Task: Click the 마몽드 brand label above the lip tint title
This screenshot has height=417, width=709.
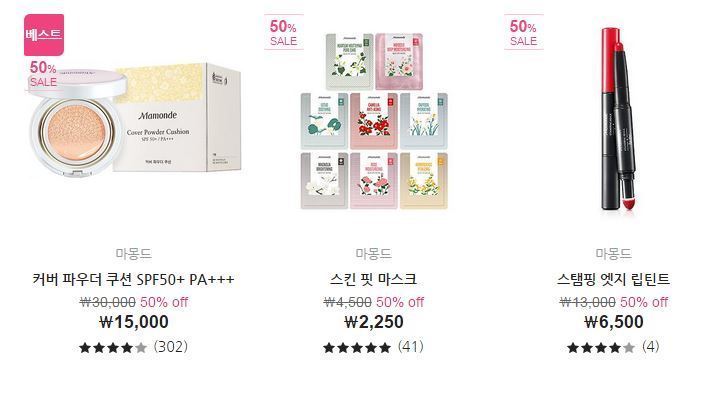Action: pyautogui.click(x=613, y=254)
